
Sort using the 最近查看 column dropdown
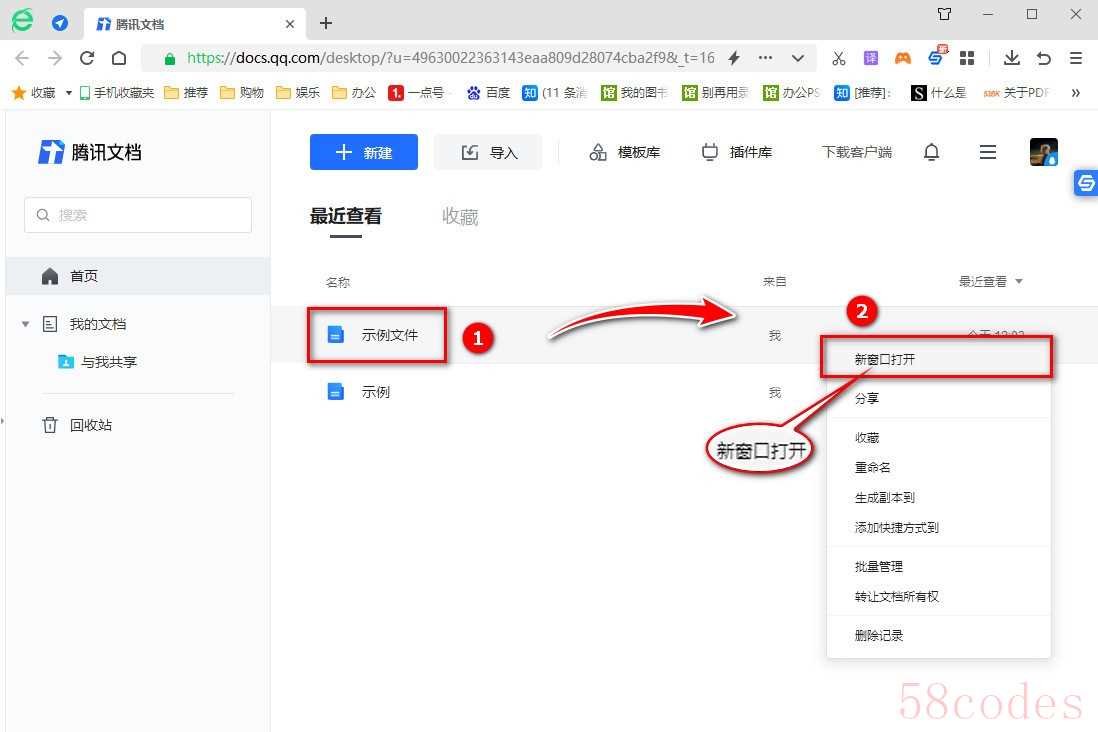990,282
